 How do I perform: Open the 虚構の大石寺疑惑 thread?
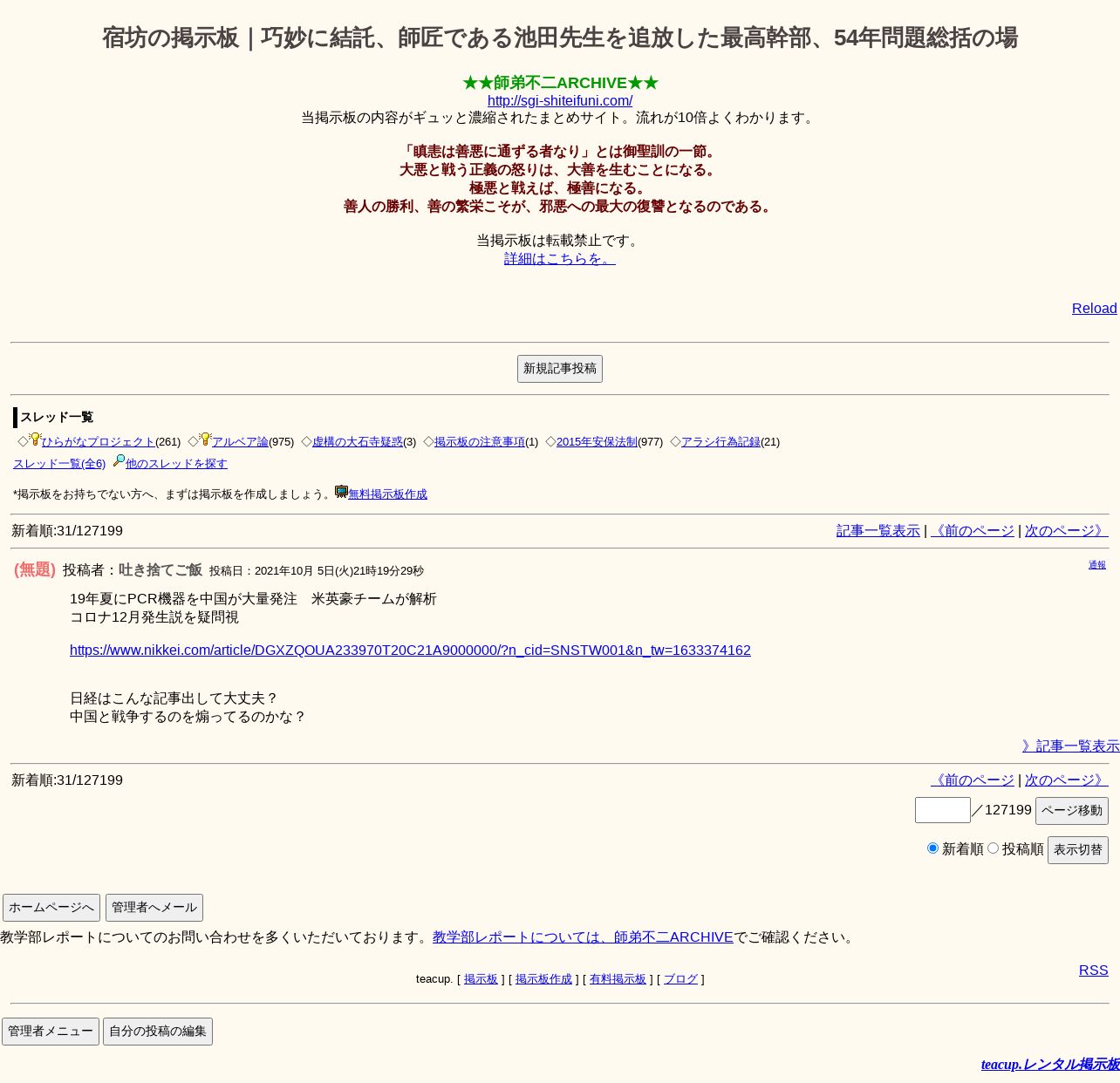(358, 442)
